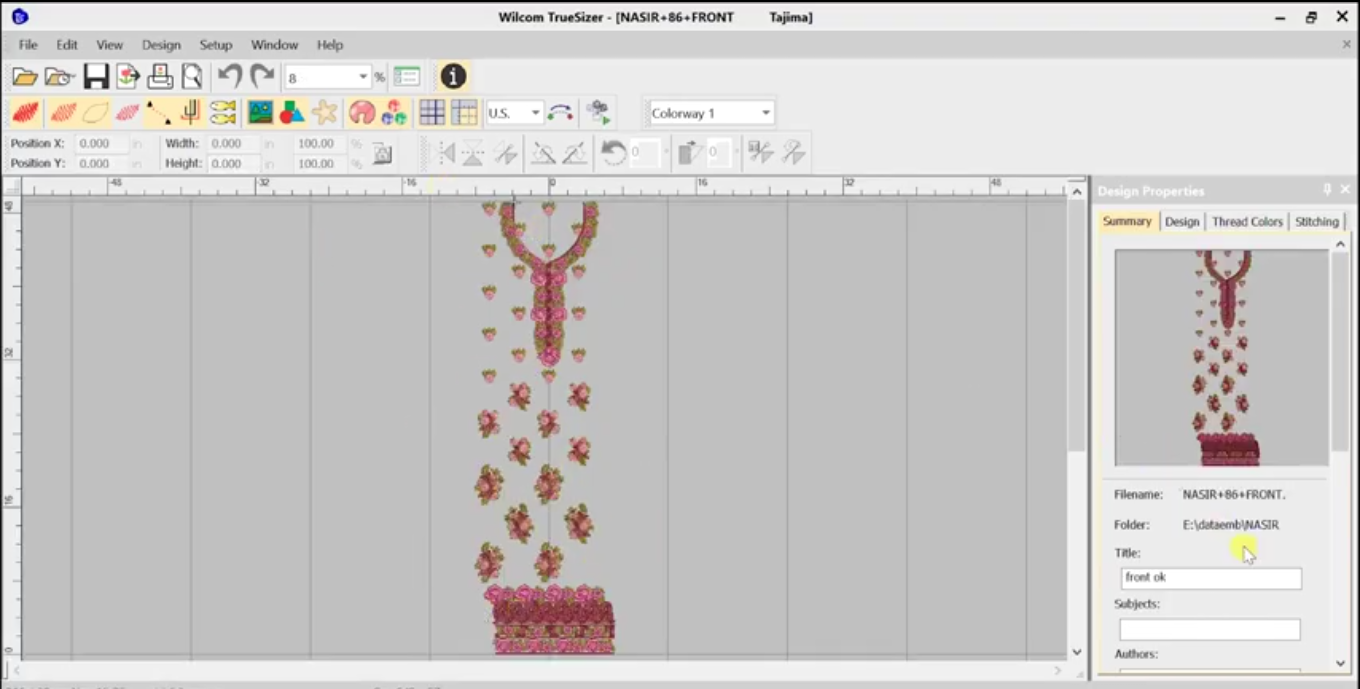Click the Design Properties scrollbar down arrow

click(x=1341, y=663)
